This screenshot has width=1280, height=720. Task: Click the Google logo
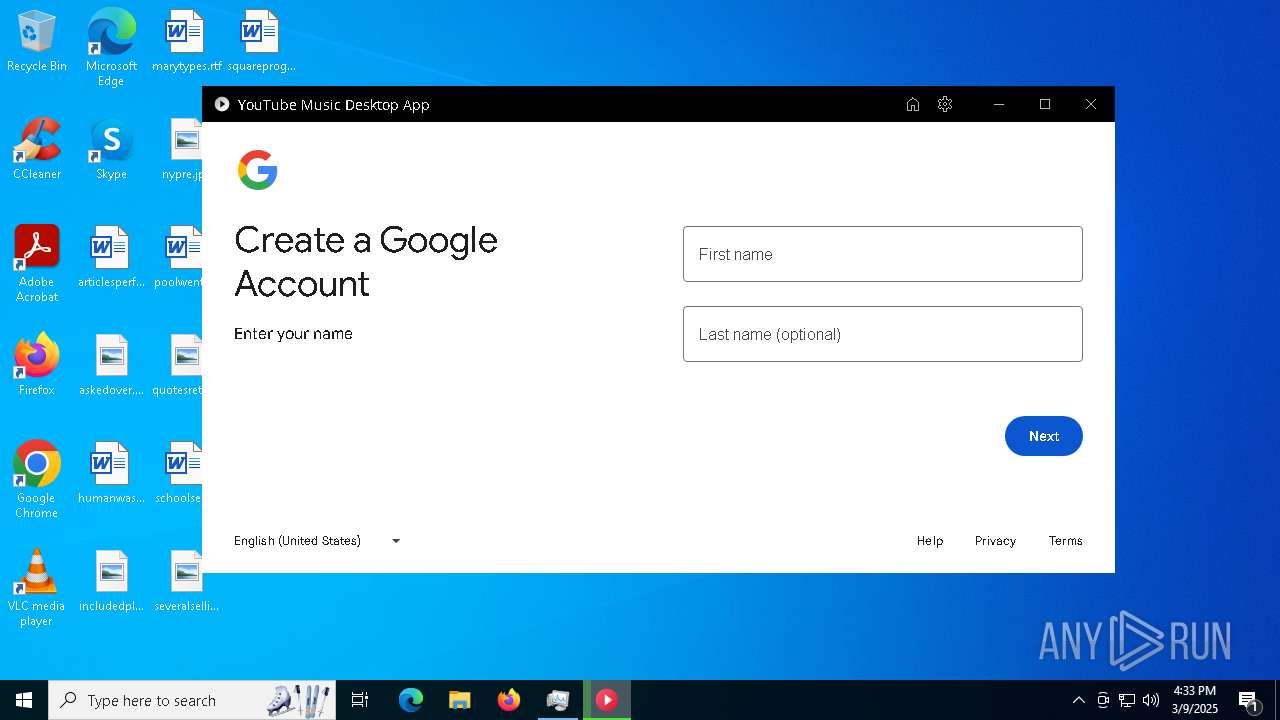click(x=257, y=170)
